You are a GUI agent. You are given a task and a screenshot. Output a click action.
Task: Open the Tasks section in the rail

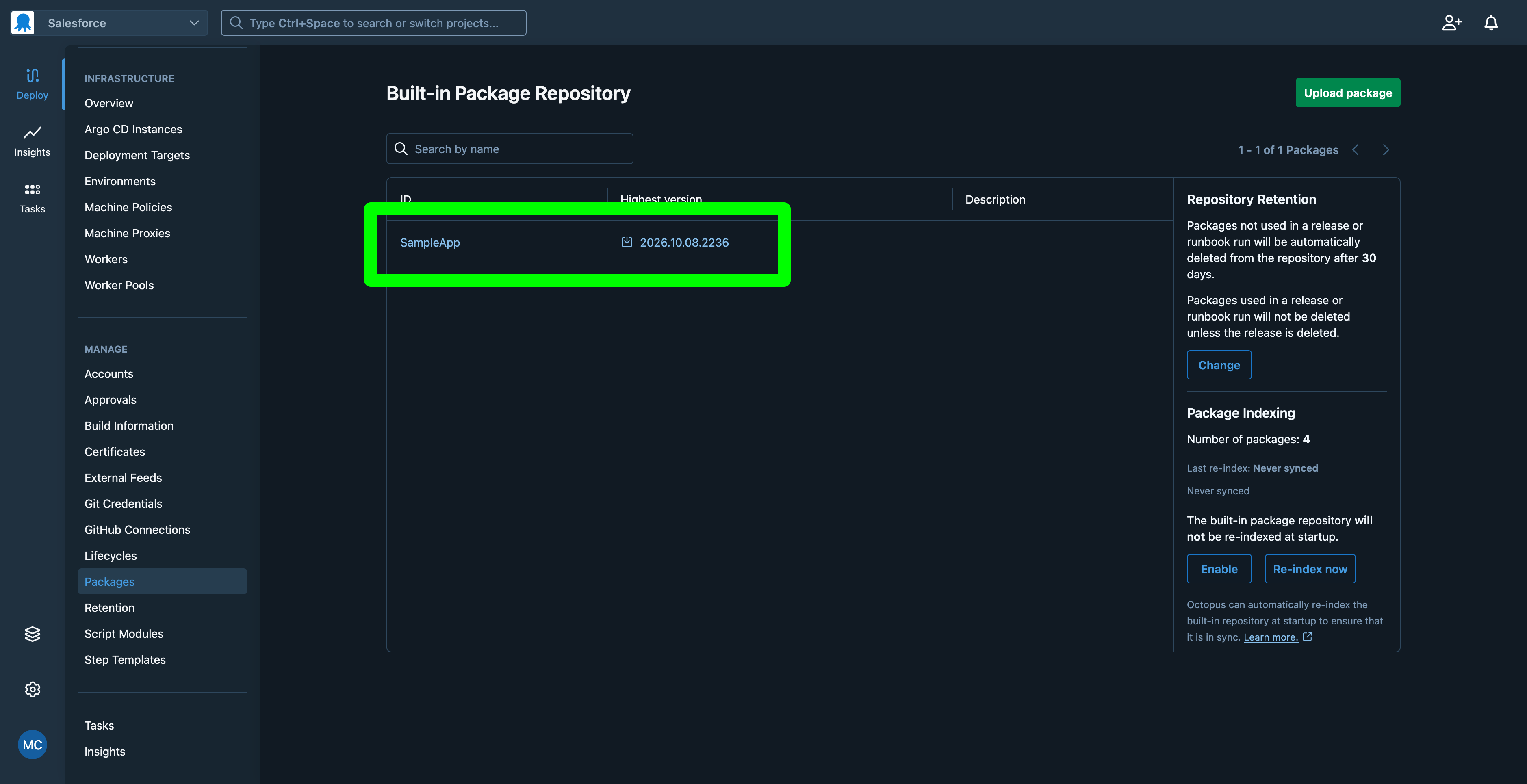[32, 198]
